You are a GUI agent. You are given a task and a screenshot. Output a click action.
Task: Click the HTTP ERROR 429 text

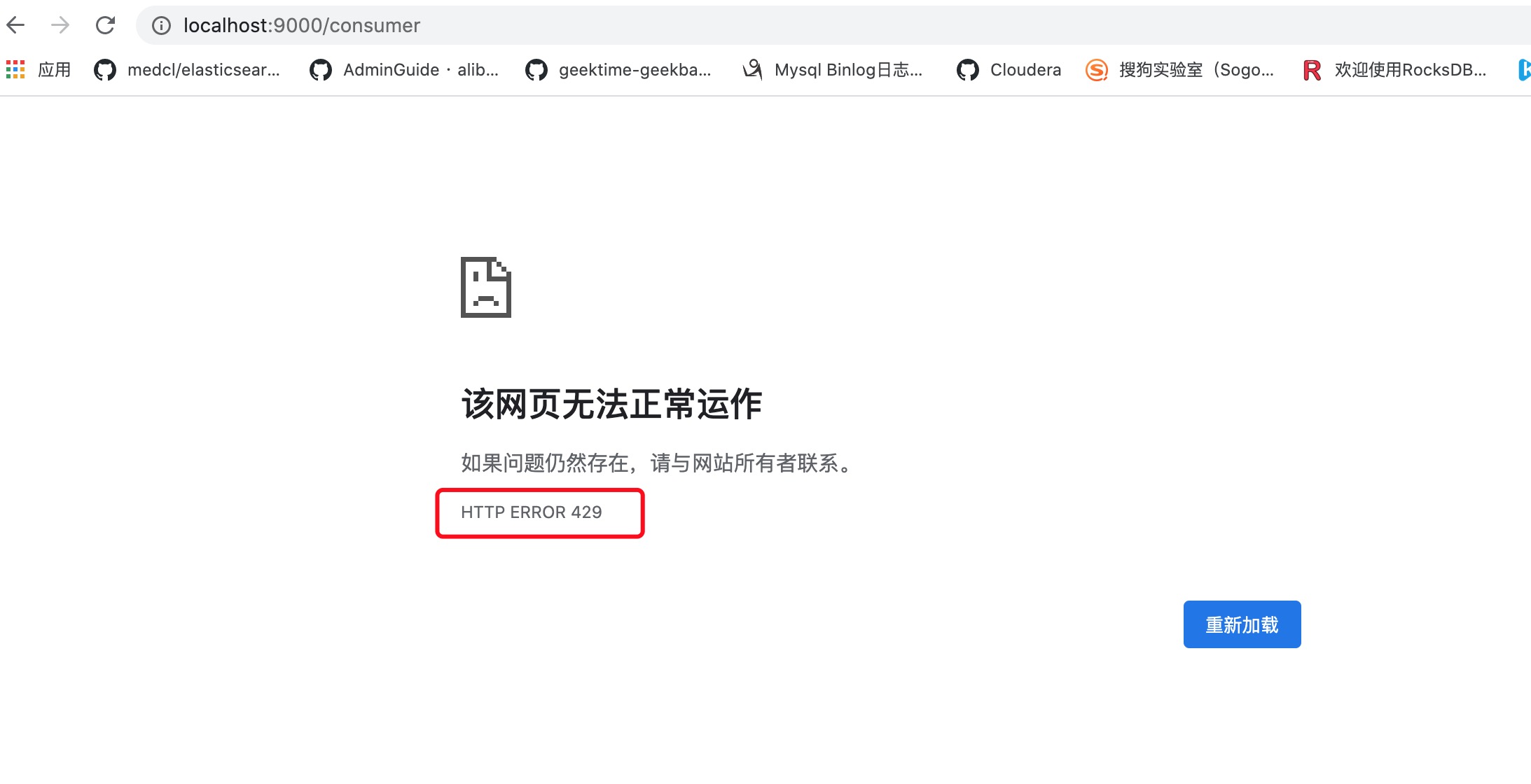[531, 512]
